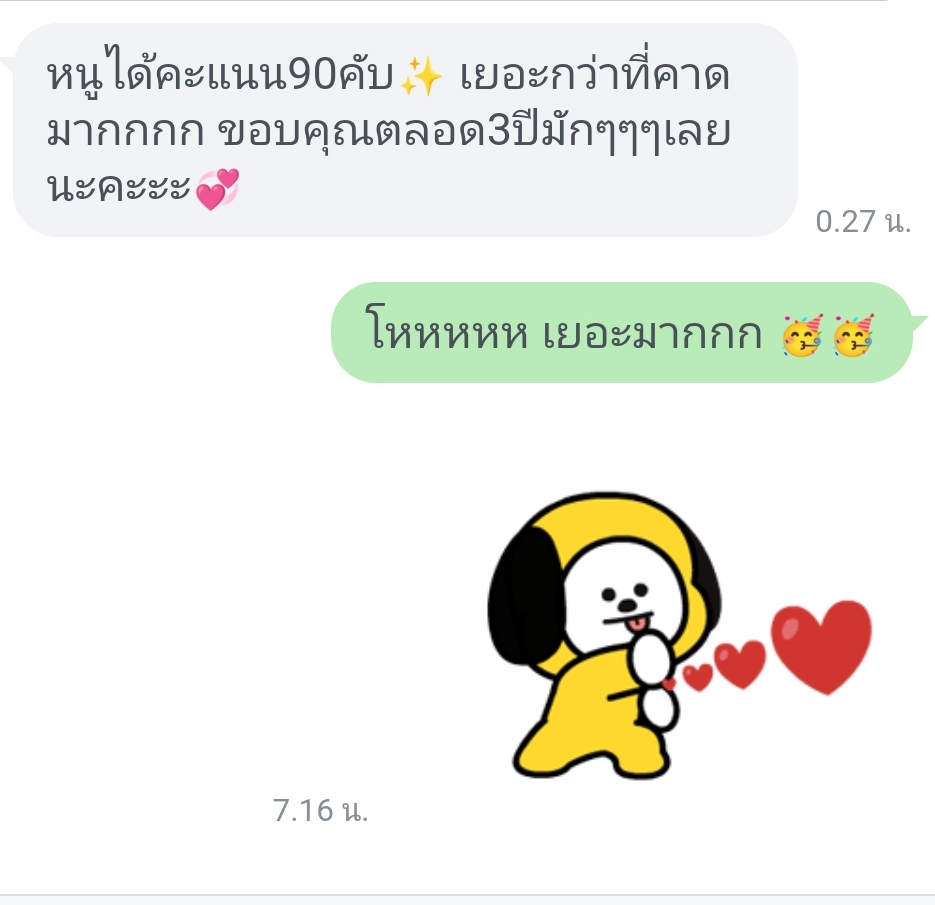The width and height of the screenshot is (935, 905).
Task: Tap the text เยอะมากกก in green bubble
Action: tap(653, 334)
